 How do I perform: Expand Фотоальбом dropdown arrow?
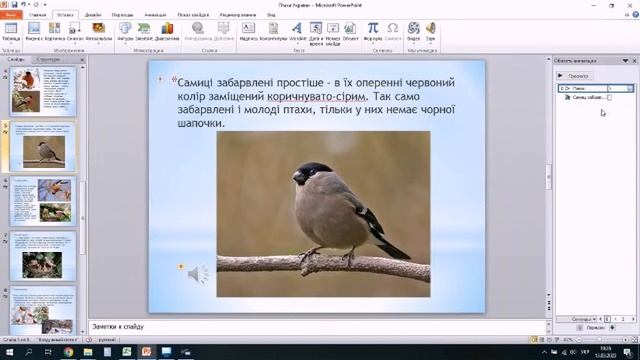click(x=99, y=44)
